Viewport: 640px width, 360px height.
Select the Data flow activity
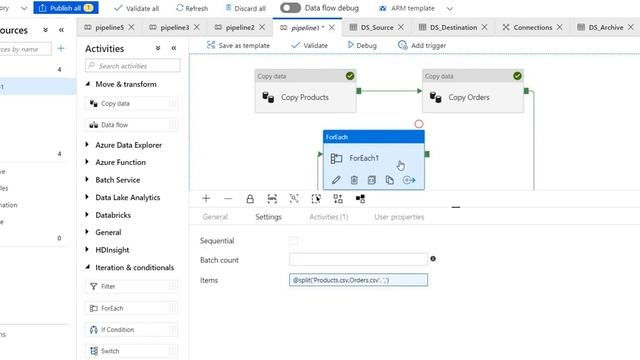point(131,125)
